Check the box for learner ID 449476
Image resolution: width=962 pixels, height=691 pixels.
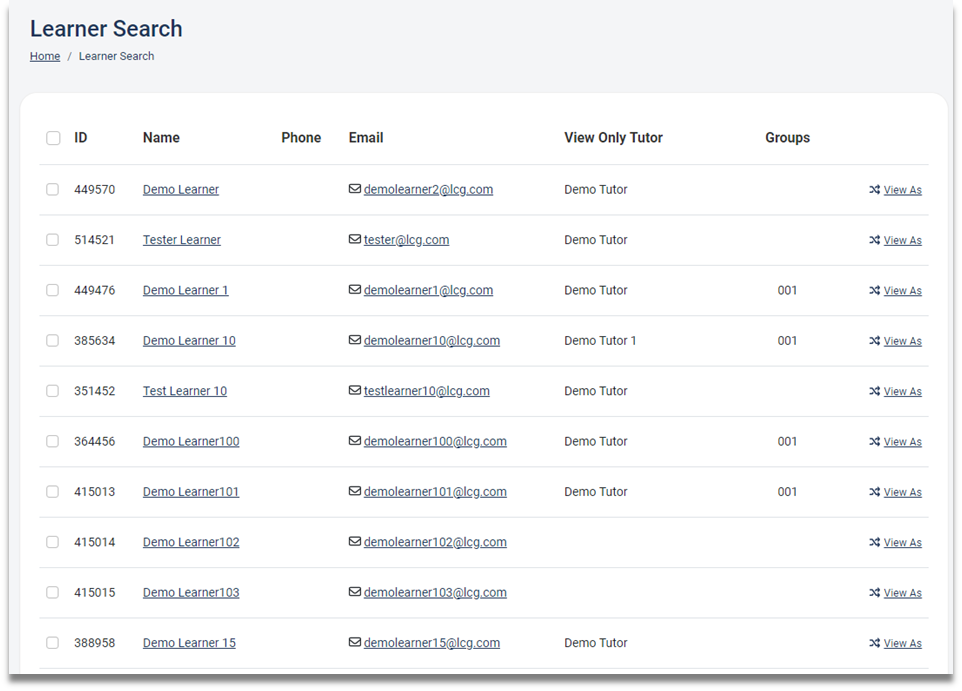click(x=53, y=290)
